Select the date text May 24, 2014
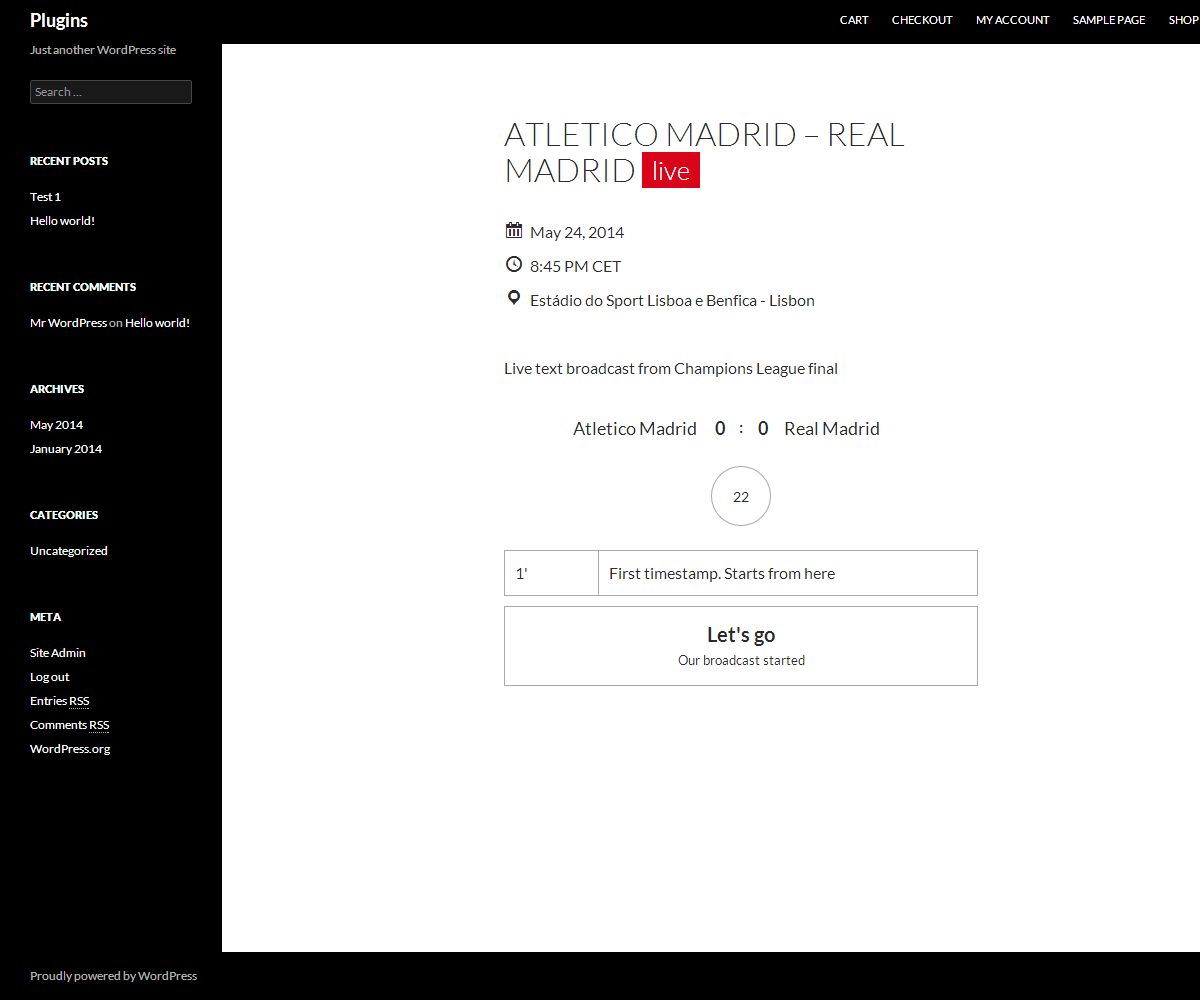Screen dimensions: 1200x1000 [x=577, y=232]
